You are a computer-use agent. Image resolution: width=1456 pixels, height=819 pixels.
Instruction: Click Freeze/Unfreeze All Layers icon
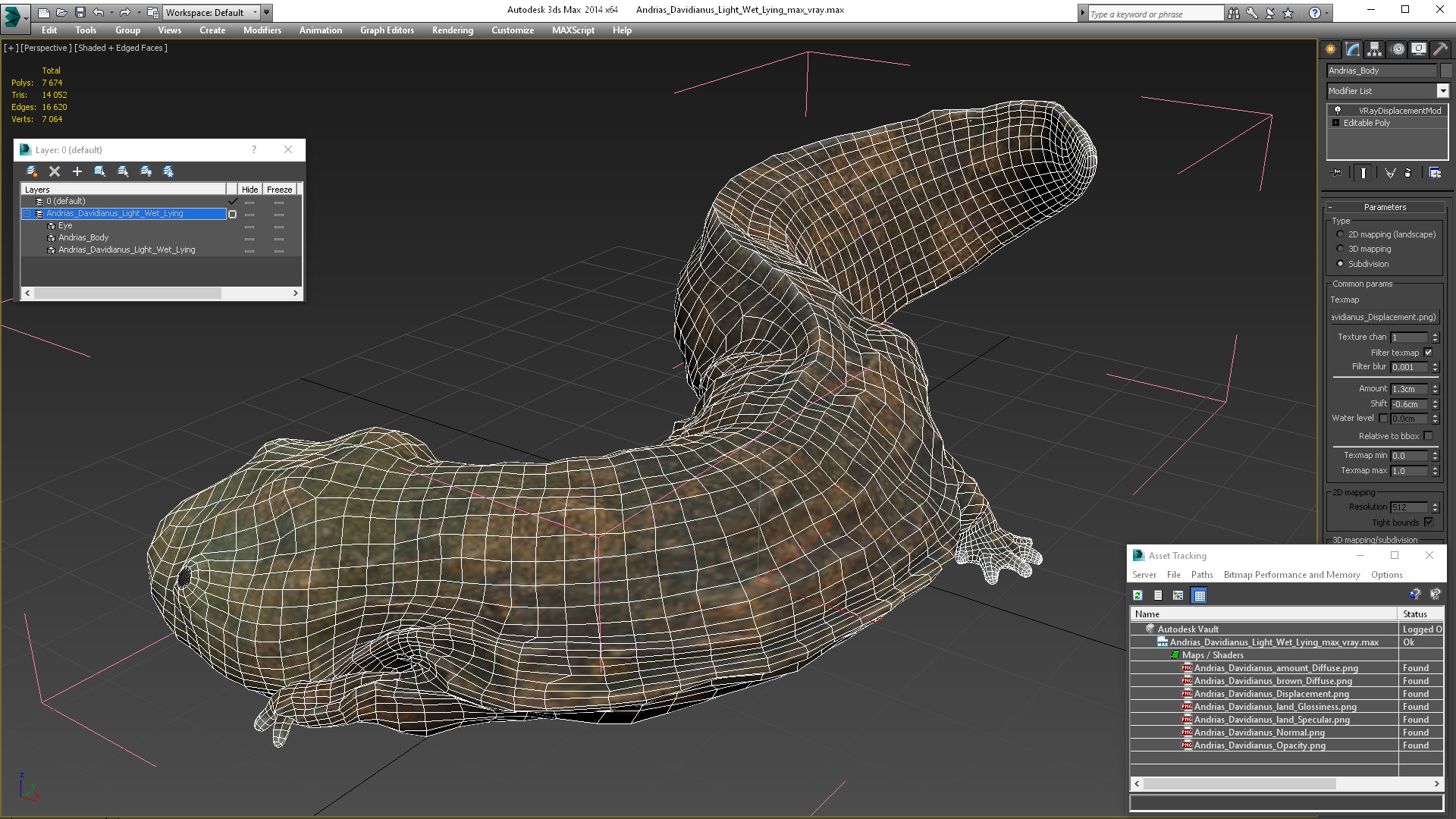pos(168,171)
